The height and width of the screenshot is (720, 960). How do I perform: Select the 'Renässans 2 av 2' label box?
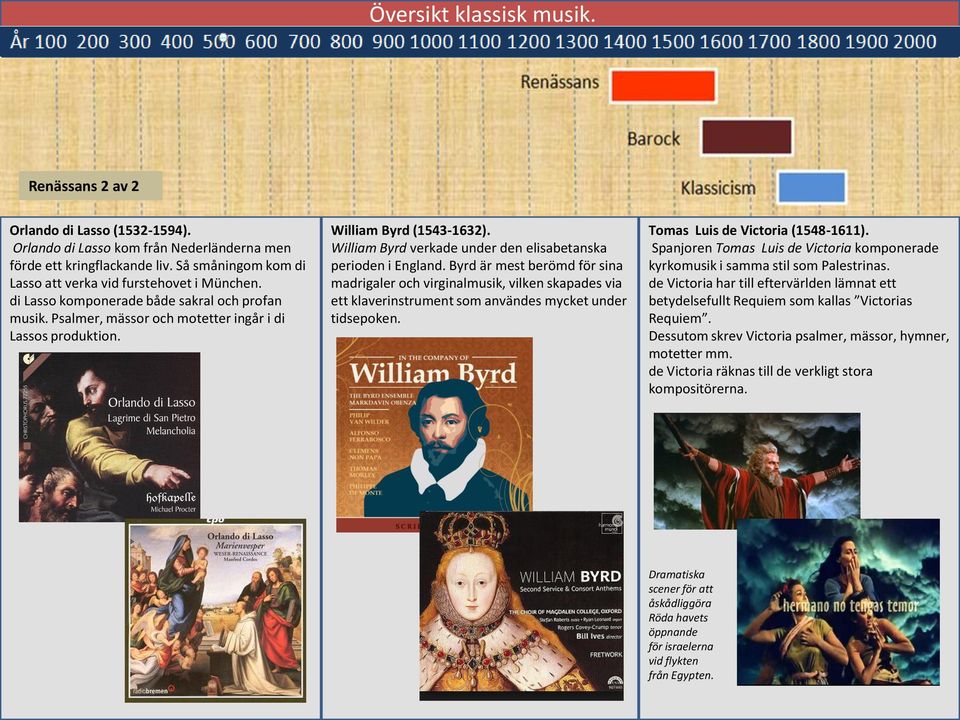pyautogui.click(x=91, y=186)
